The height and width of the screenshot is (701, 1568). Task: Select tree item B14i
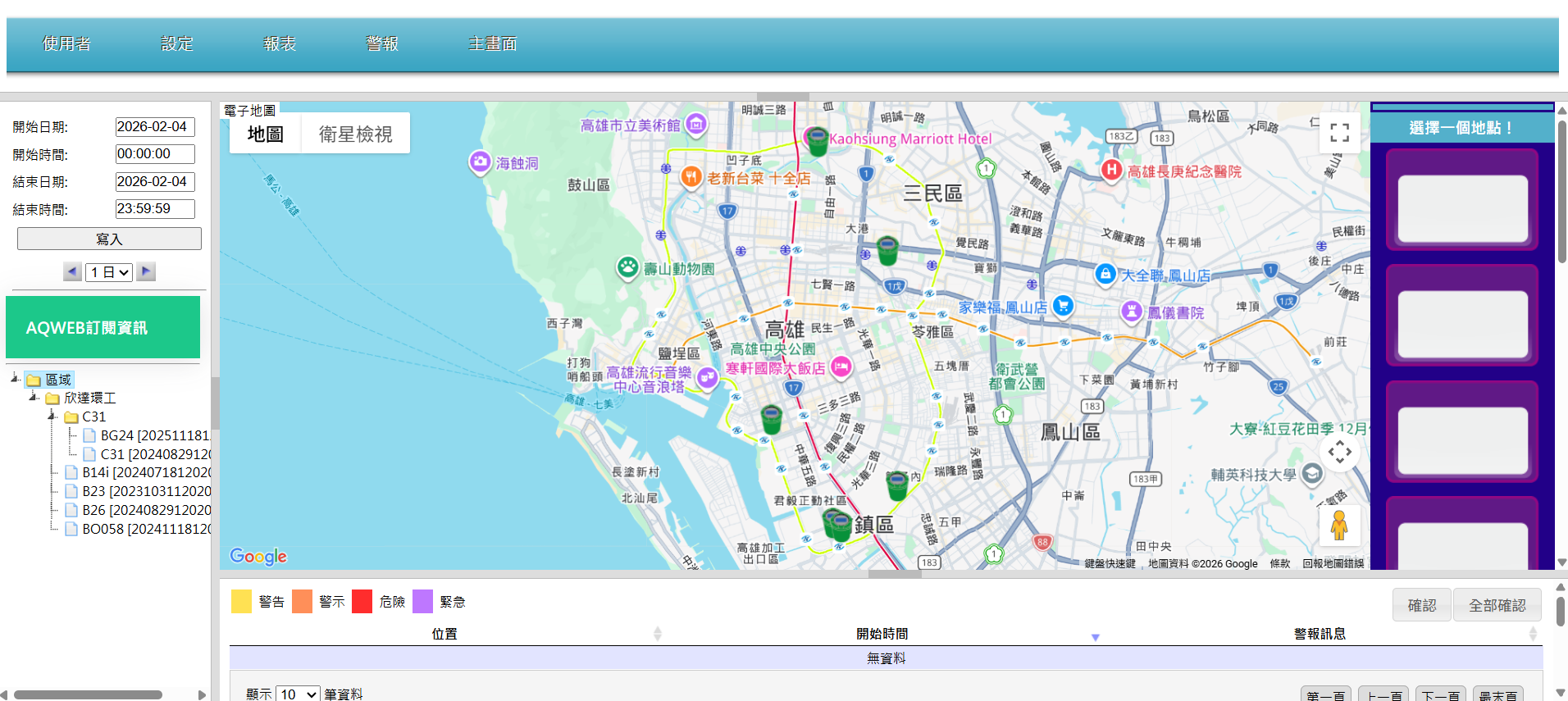(x=139, y=472)
